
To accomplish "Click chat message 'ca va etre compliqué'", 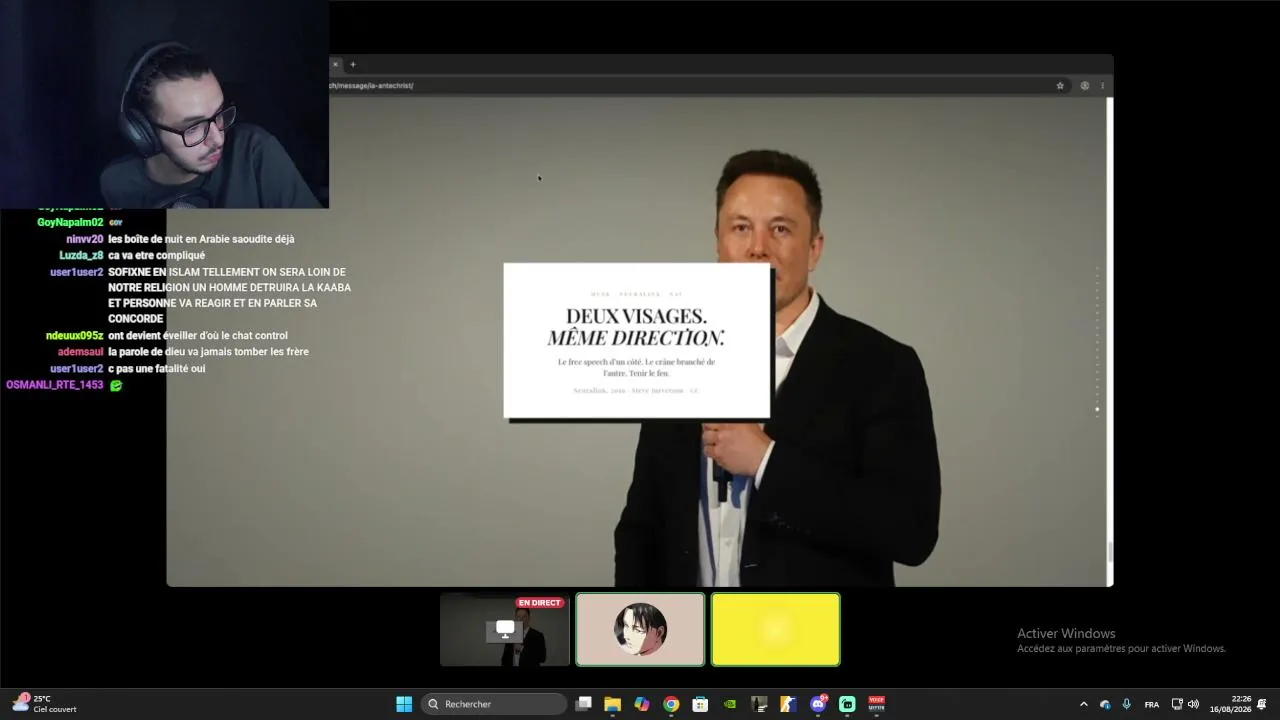I will pos(156,255).
